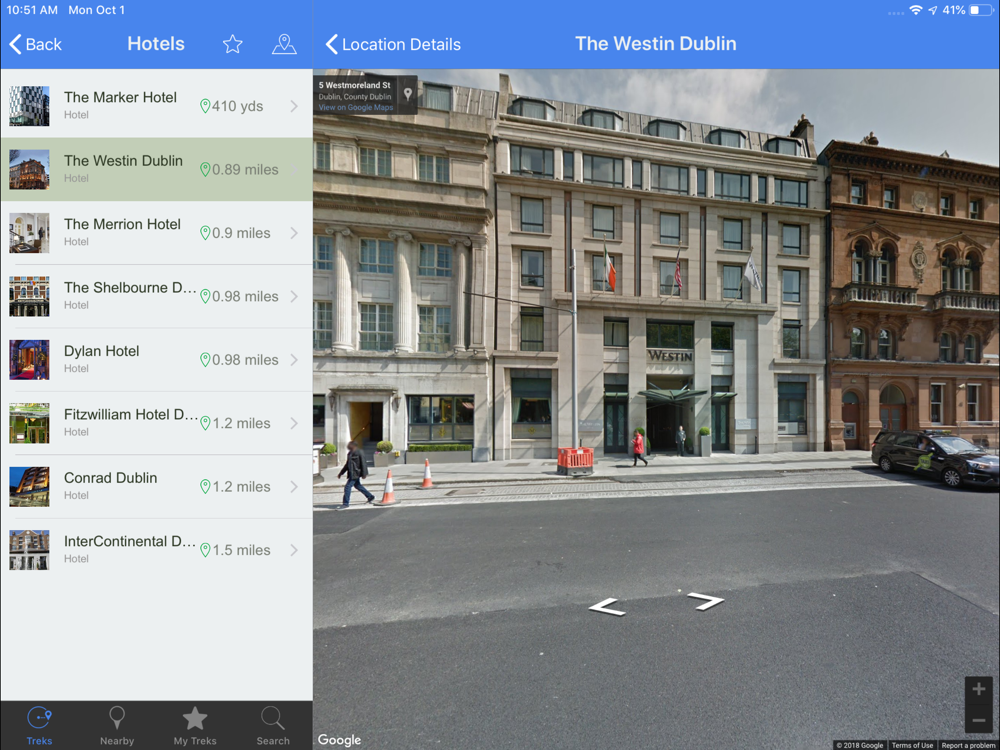Open Terms of Use link
This screenshot has width=1000, height=750.
pos(912,745)
